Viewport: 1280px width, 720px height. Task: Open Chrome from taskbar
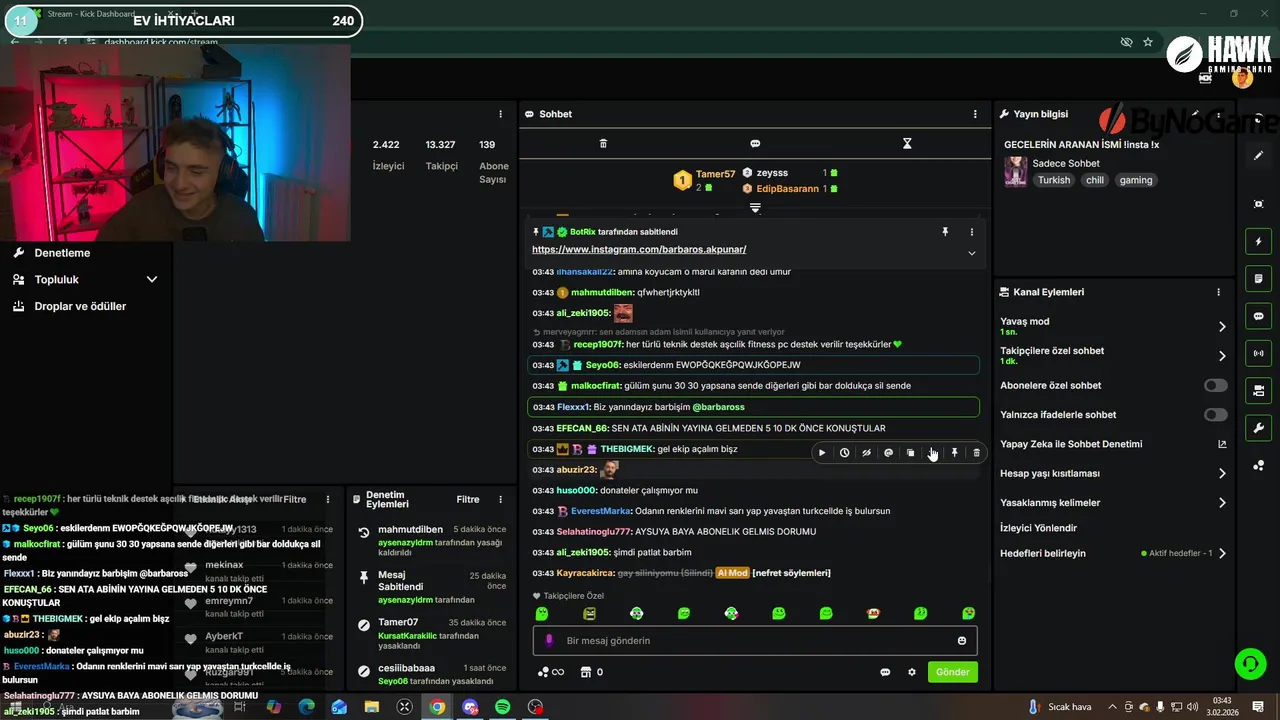[x=437, y=707]
